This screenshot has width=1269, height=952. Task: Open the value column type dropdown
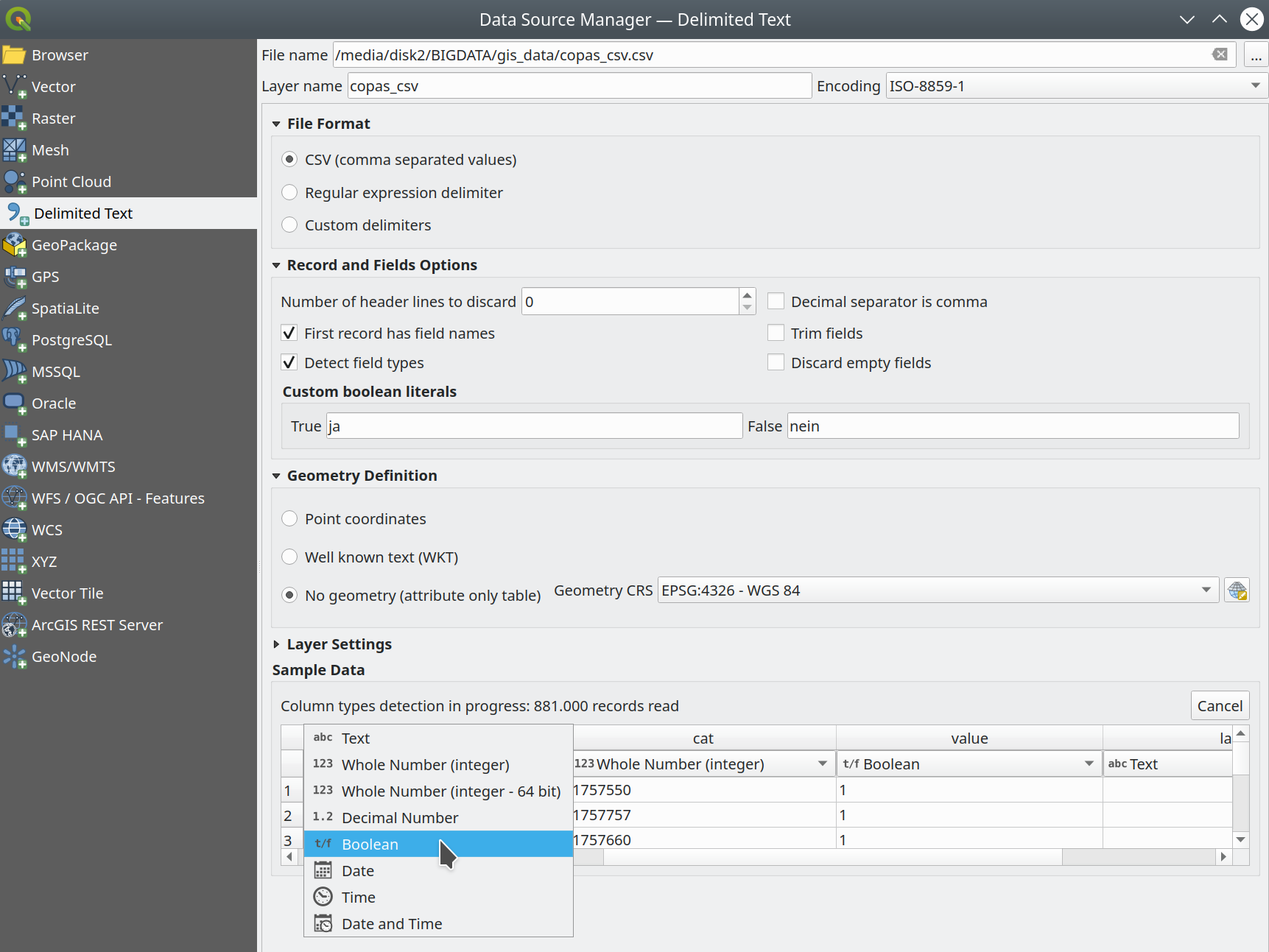[969, 764]
